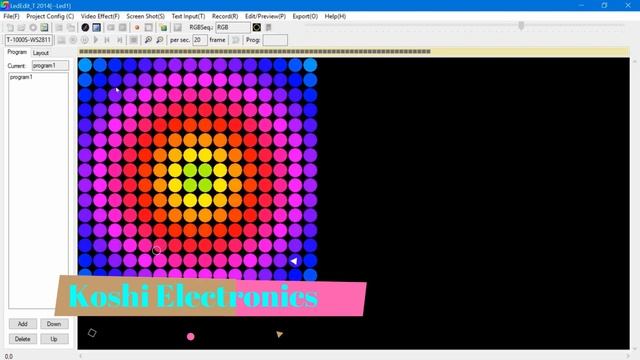Screen dimensions: 640x360
Task: Click the Current program name field
Action: coord(50,65)
